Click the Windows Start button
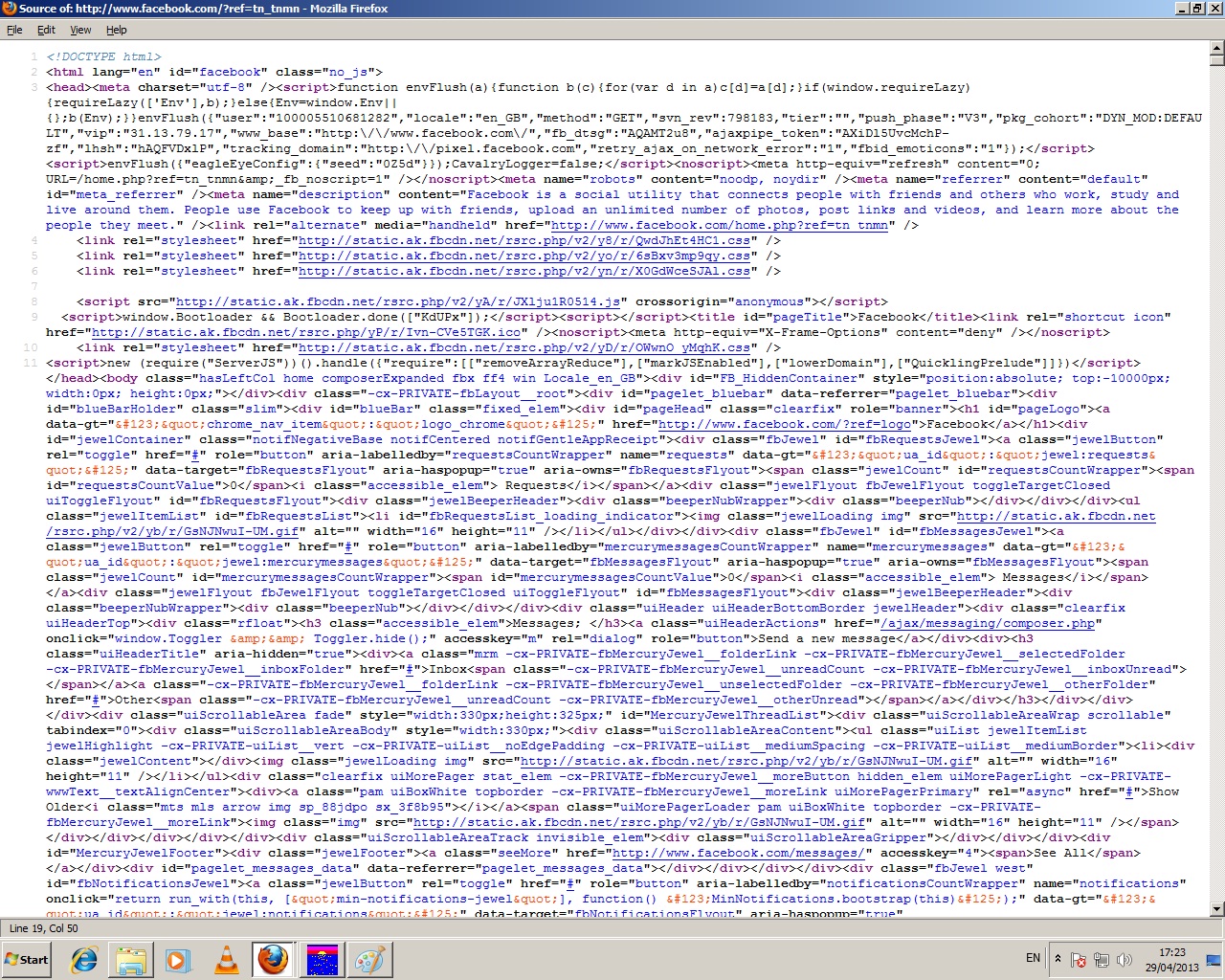Screen dimensions: 1225x980 click(x=27, y=959)
